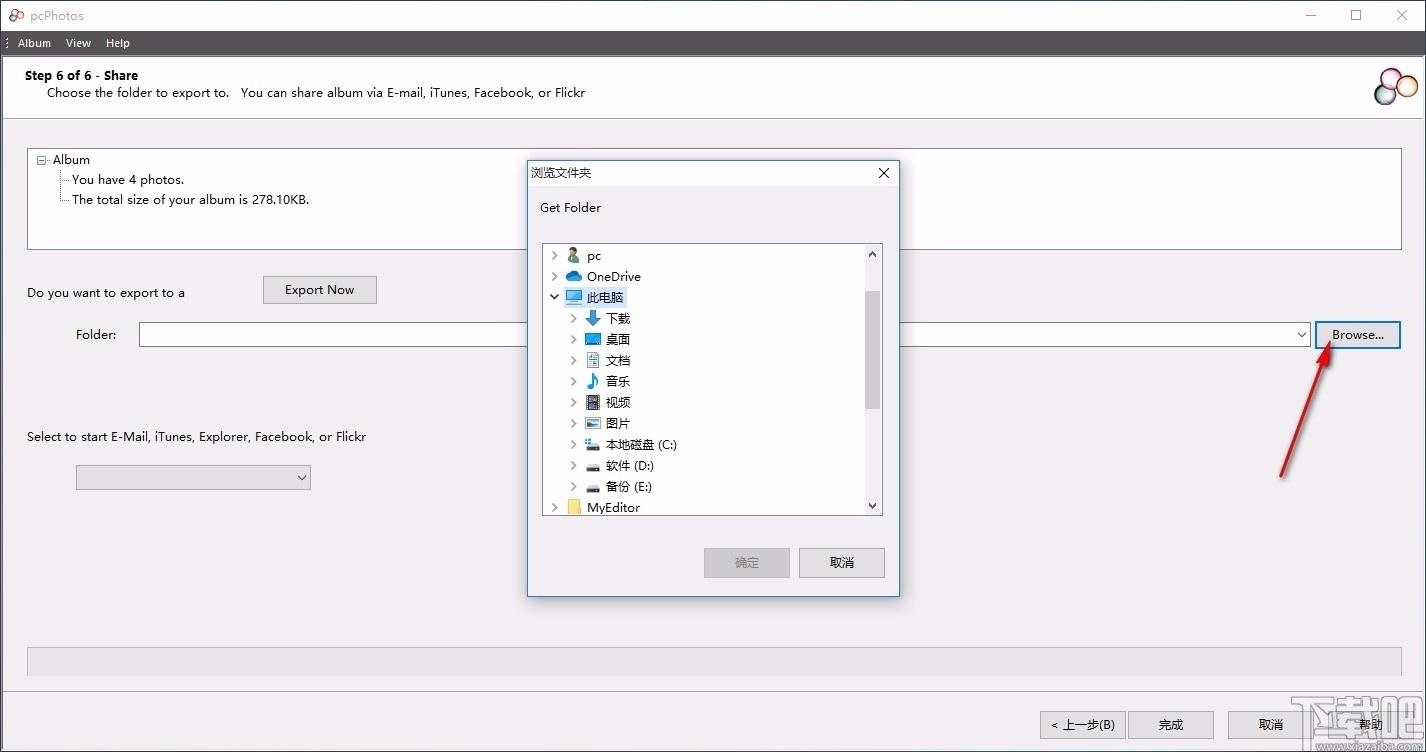Select the 图片 tree item label
The height and width of the screenshot is (752, 1426).
[x=618, y=424]
